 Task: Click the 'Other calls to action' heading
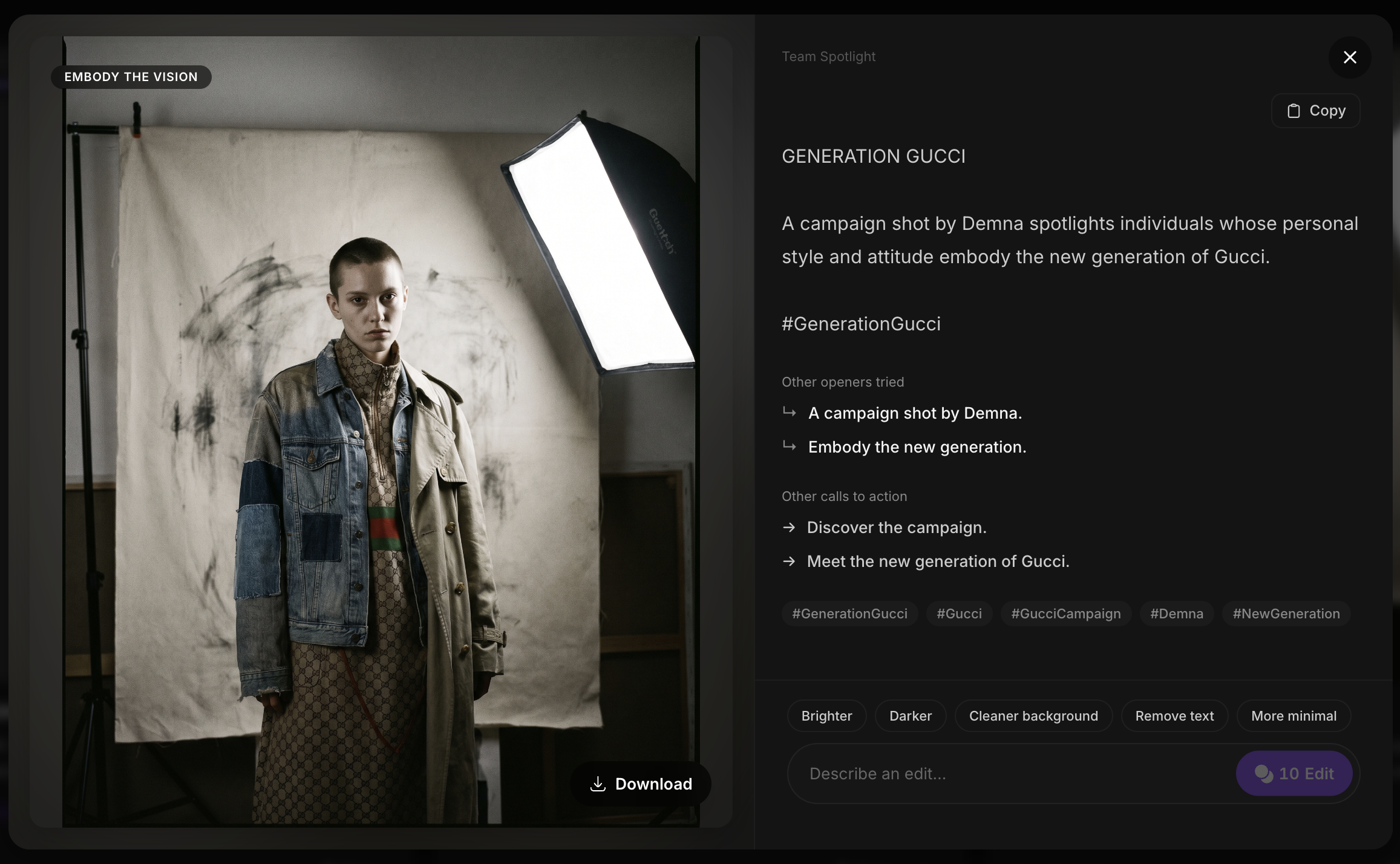click(844, 496)
